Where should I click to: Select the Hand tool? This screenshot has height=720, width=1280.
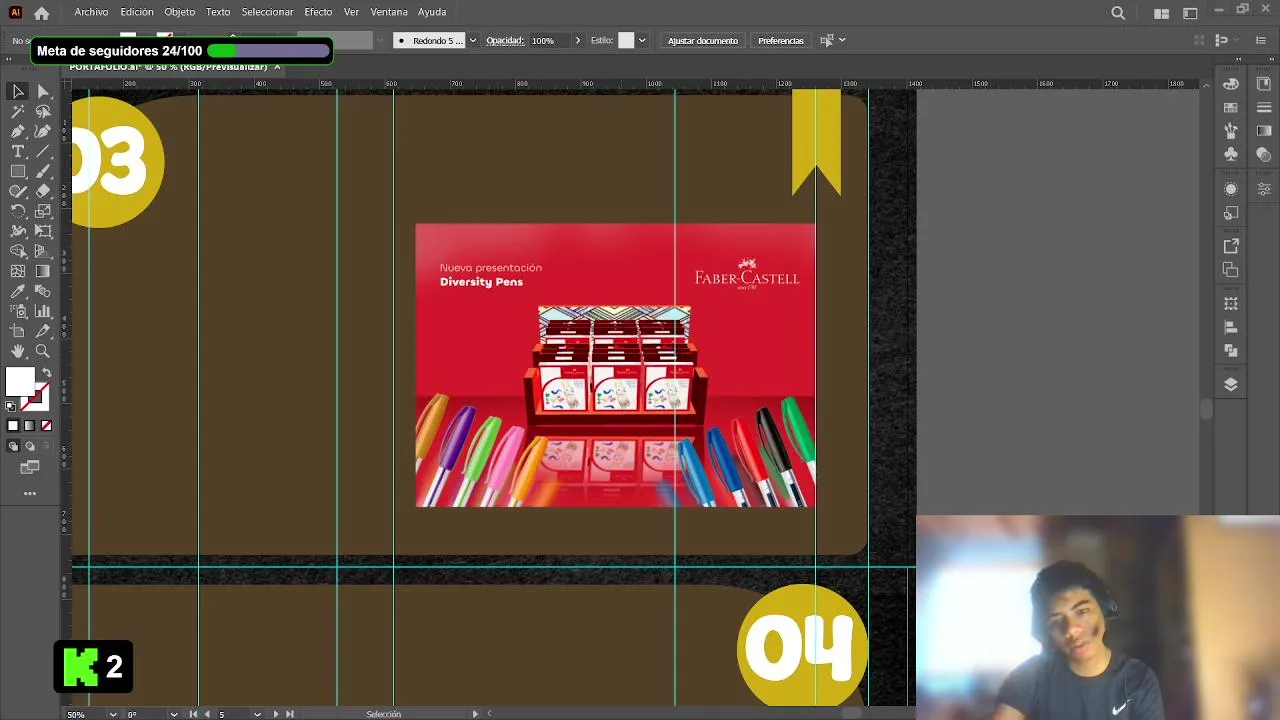click(18, 351)
